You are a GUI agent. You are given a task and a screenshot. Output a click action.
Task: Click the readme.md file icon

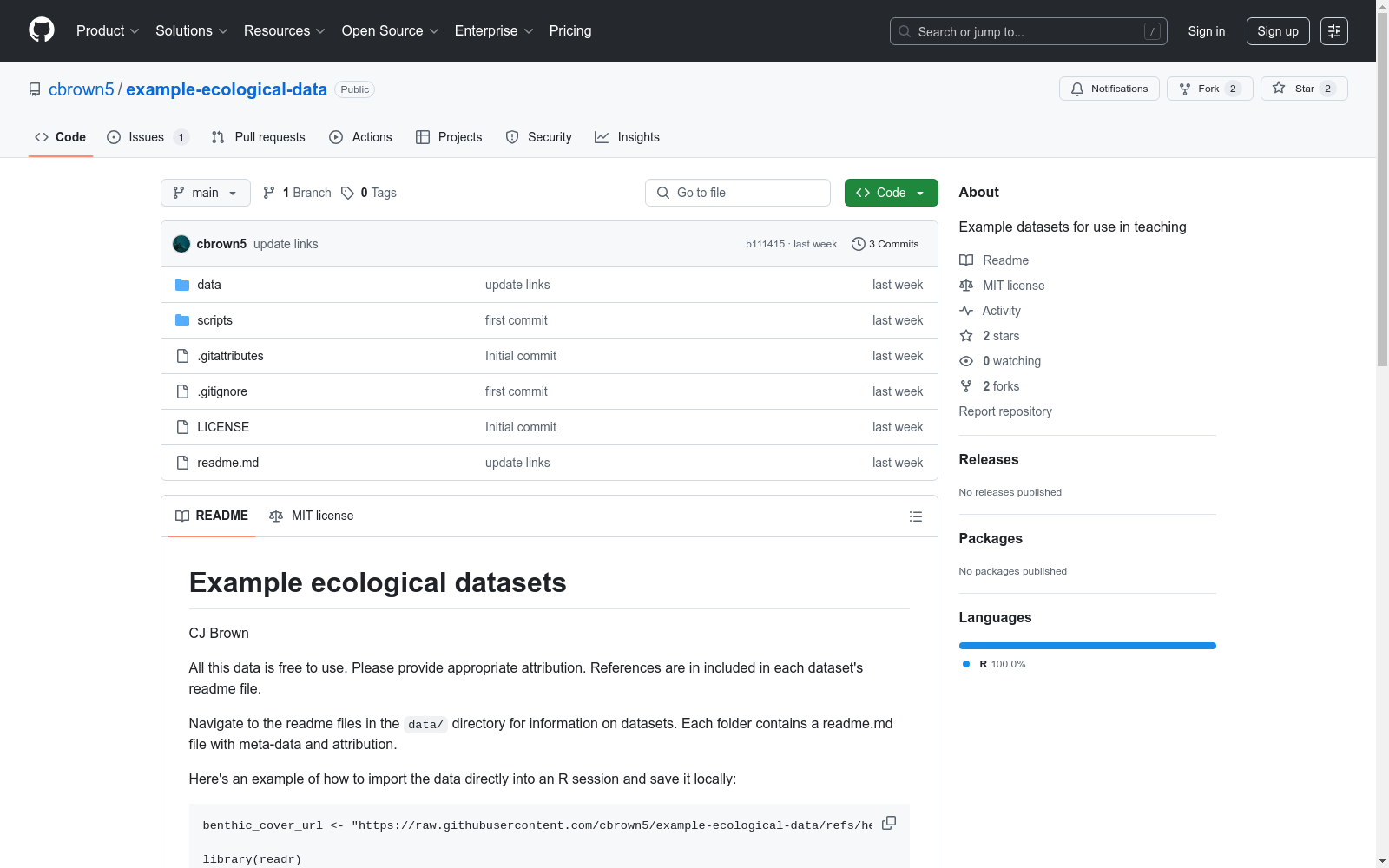(x=182, y=463)
